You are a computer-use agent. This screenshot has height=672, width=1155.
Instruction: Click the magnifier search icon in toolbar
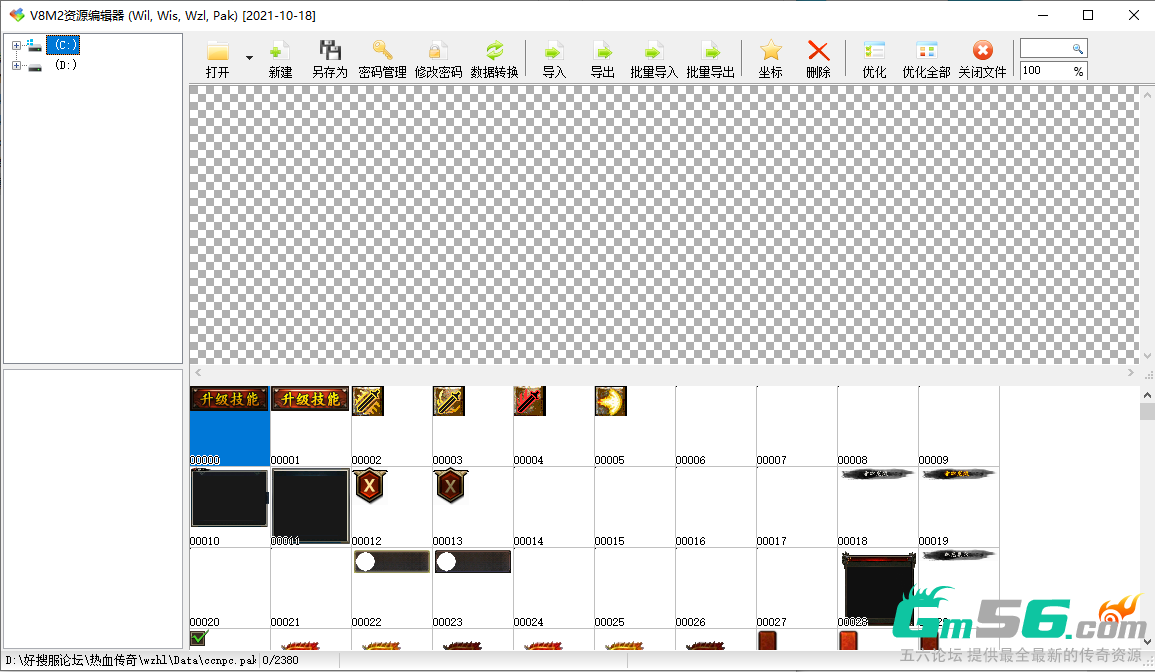(1078, 49)
